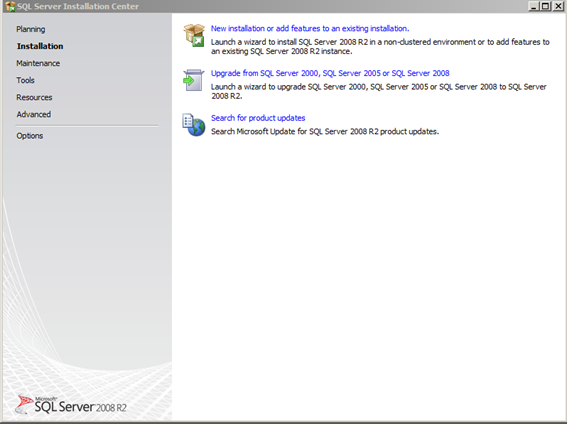
Task: Click Search for product updates link
Action: coord(258,118)
